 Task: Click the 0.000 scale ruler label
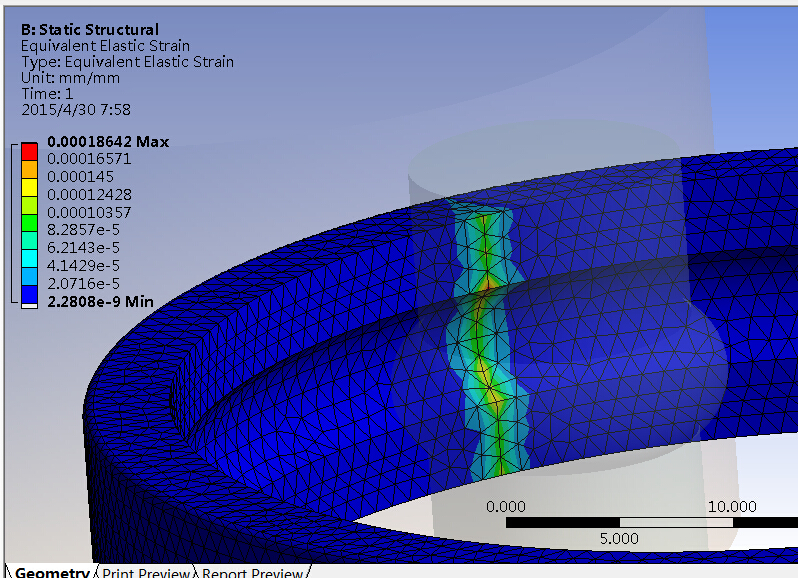coord(506,507)
